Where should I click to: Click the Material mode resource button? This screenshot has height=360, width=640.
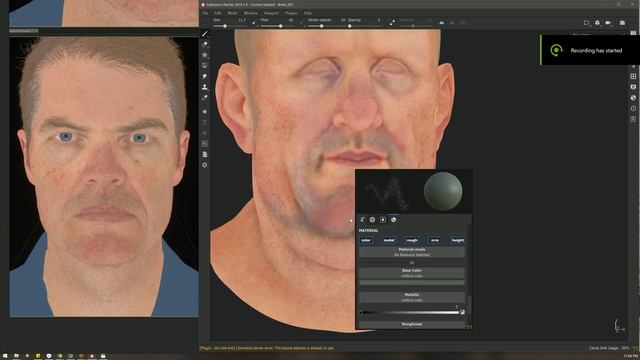(x=412, y=252)
